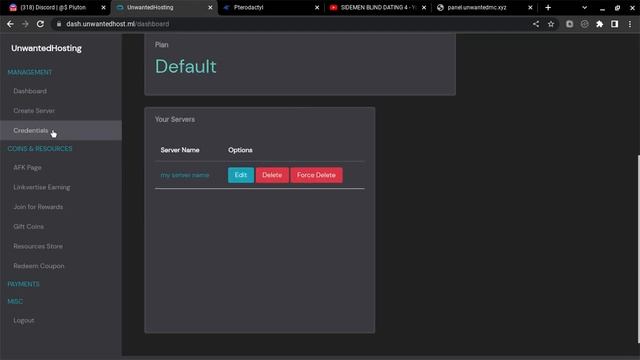Close the SIDEMEN BLIND DATING tab
This screenshot has height=360, width=640.
[424, 7]
